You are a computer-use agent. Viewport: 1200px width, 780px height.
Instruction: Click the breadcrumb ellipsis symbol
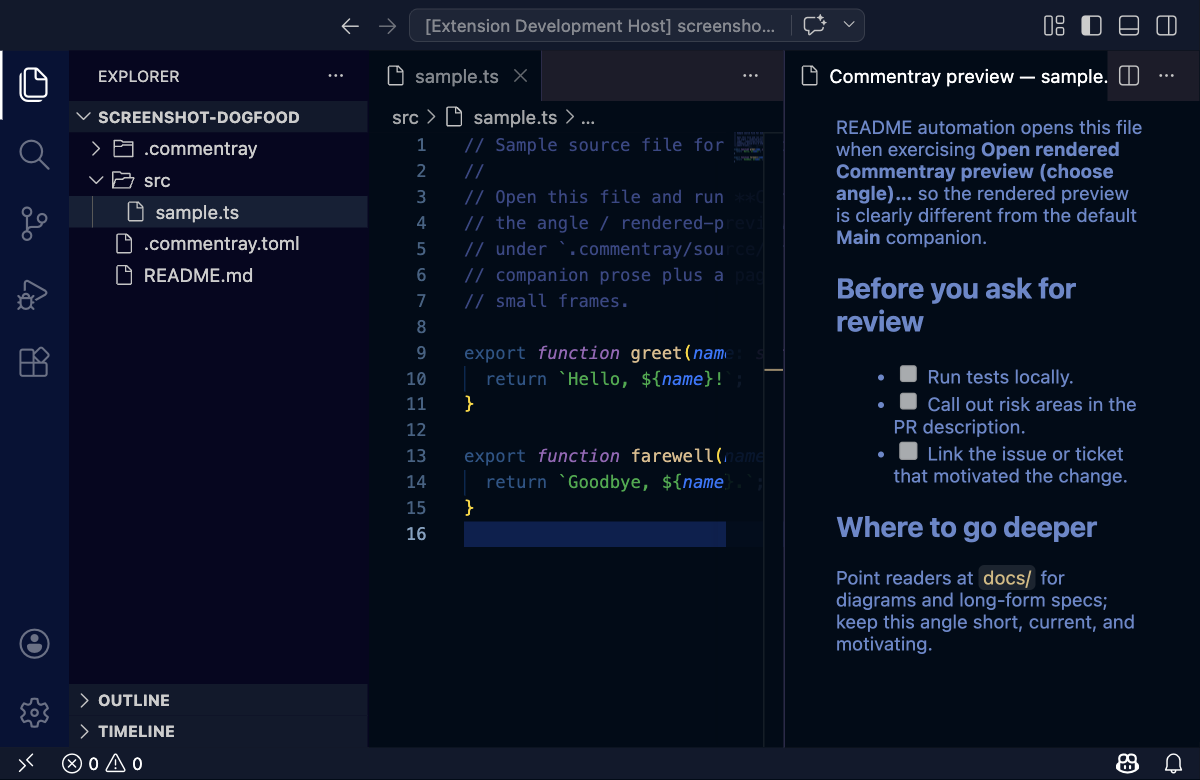(588, 118)
